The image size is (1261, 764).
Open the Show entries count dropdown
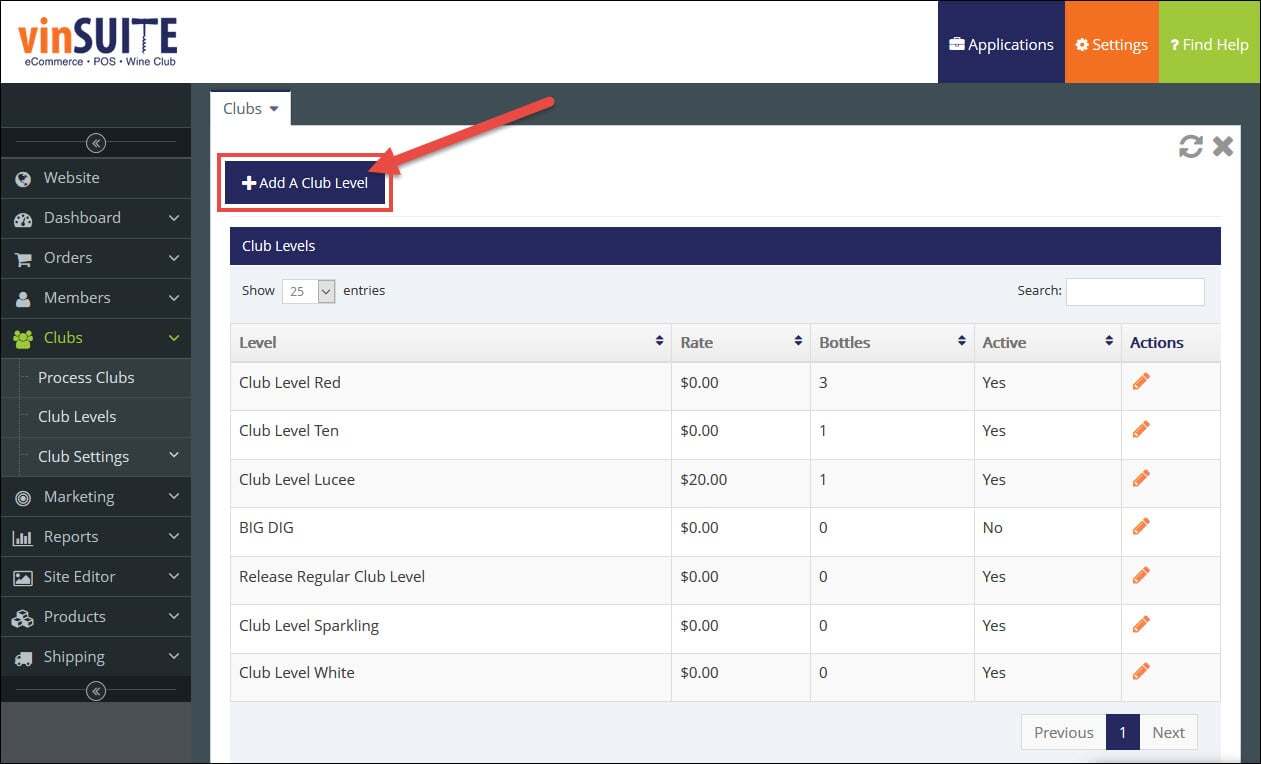pyautogui.click(x=309, y=291)
